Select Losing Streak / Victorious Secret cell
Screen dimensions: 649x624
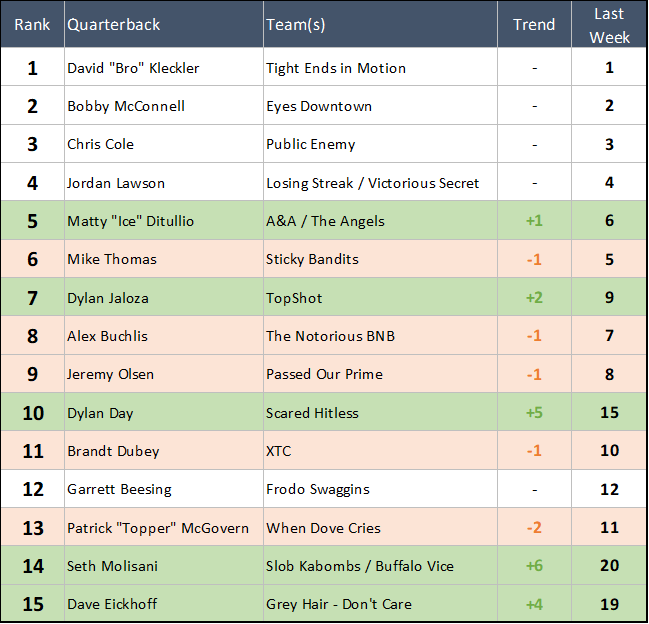tap(372, 183)
